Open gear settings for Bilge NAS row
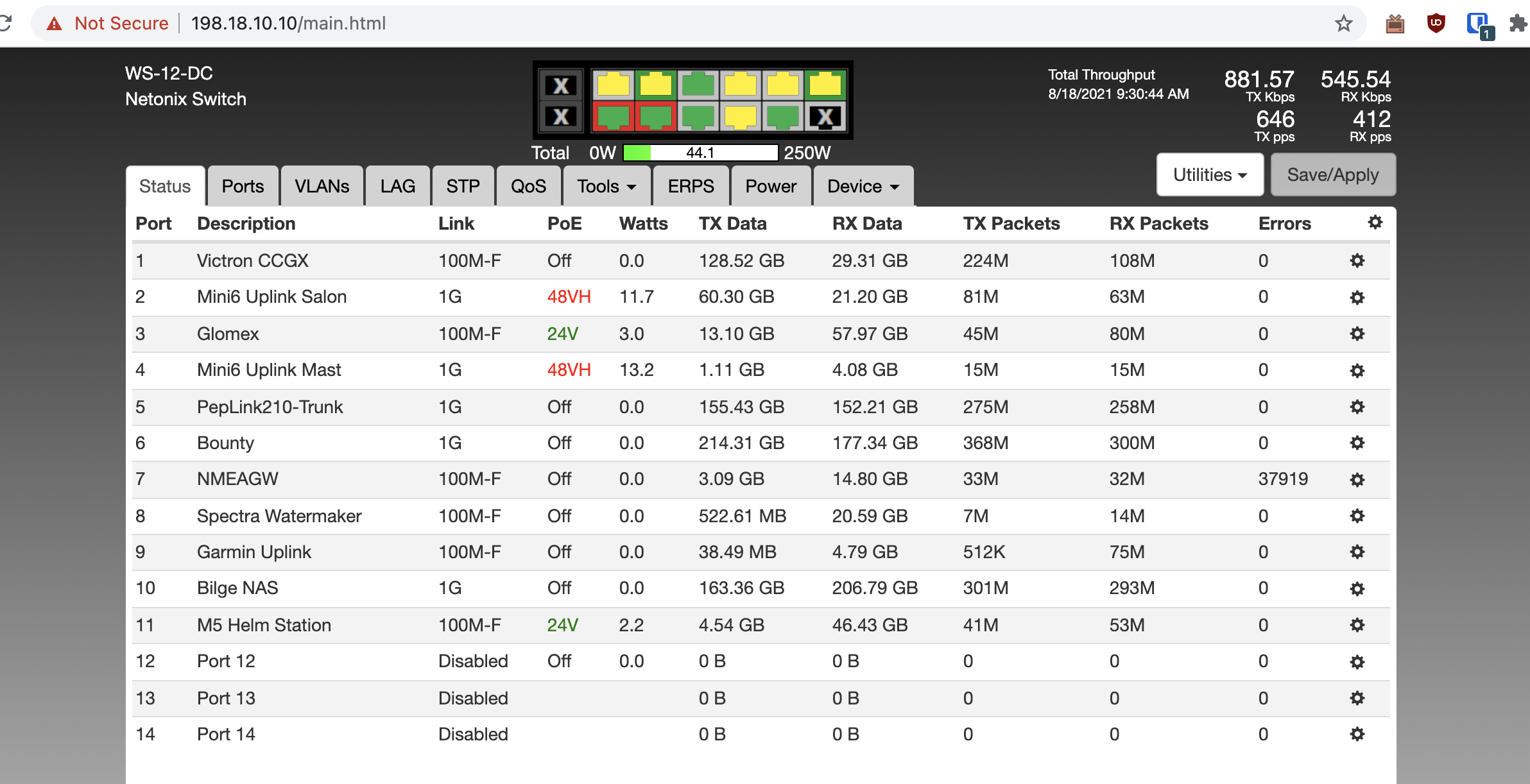This screenshot has width=1530, height=784. tap(1357, 588)
